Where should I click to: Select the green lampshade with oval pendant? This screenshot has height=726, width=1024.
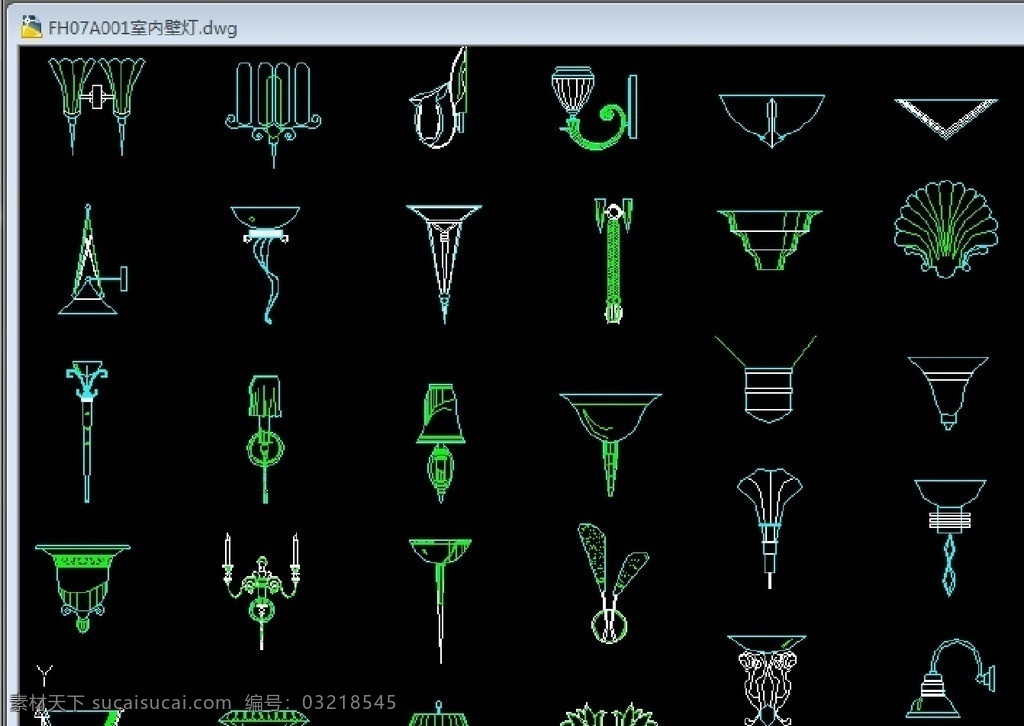[x=441, y=443]
